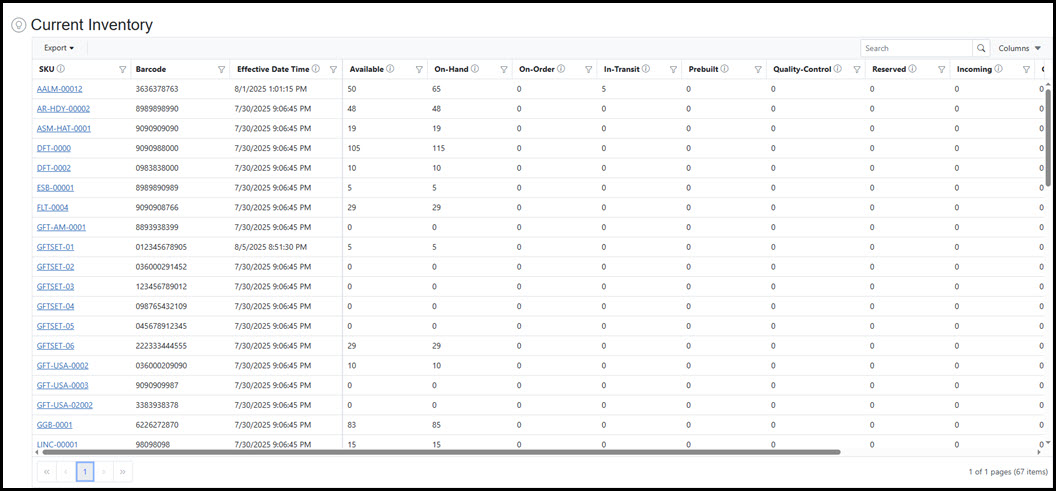Click the magnifier search icon button
The width and height of the screenshot is (1056, 491).
tap(980, 48)
